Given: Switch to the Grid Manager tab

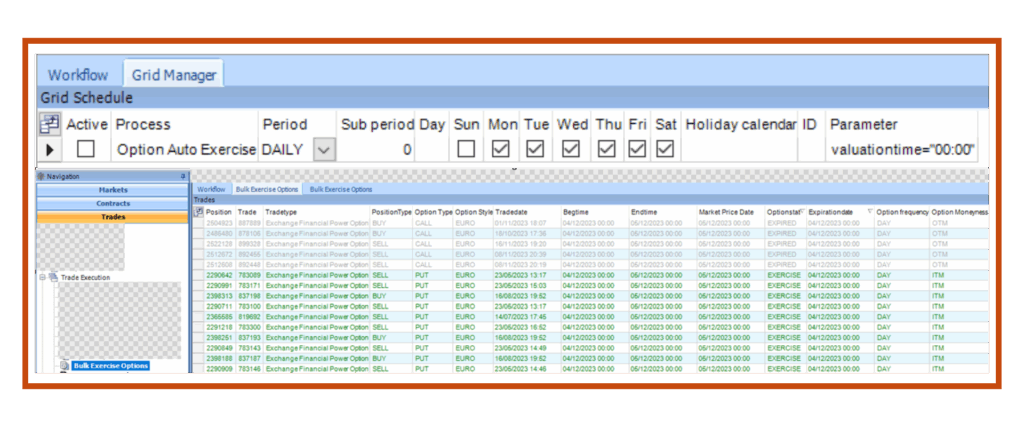Looking at the screenshot, I should point(174,75).
